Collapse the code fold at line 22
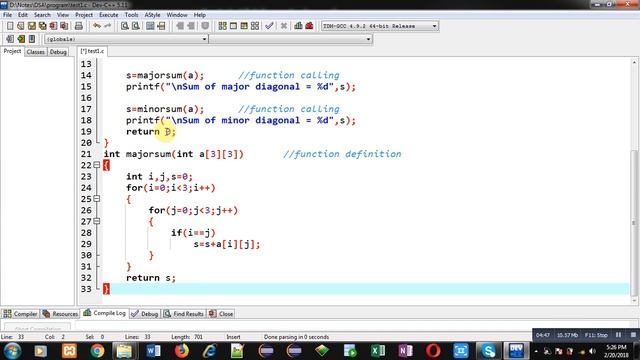640x360 pixels. (97, 165)
